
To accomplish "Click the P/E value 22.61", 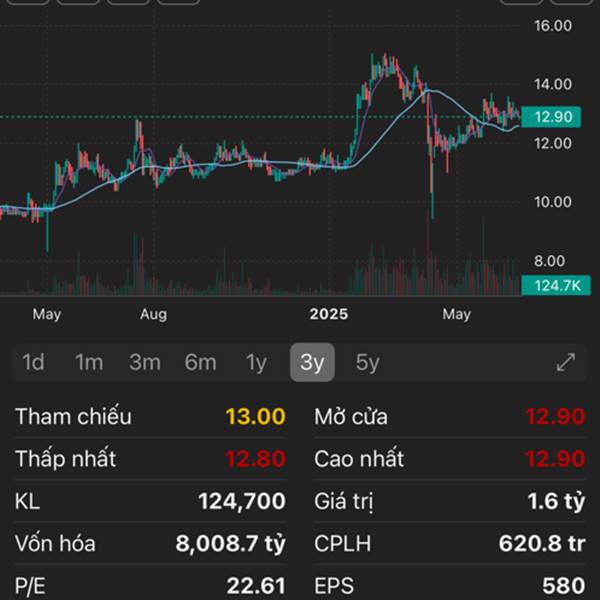I will pyautogui.click(x=256, y=585).
